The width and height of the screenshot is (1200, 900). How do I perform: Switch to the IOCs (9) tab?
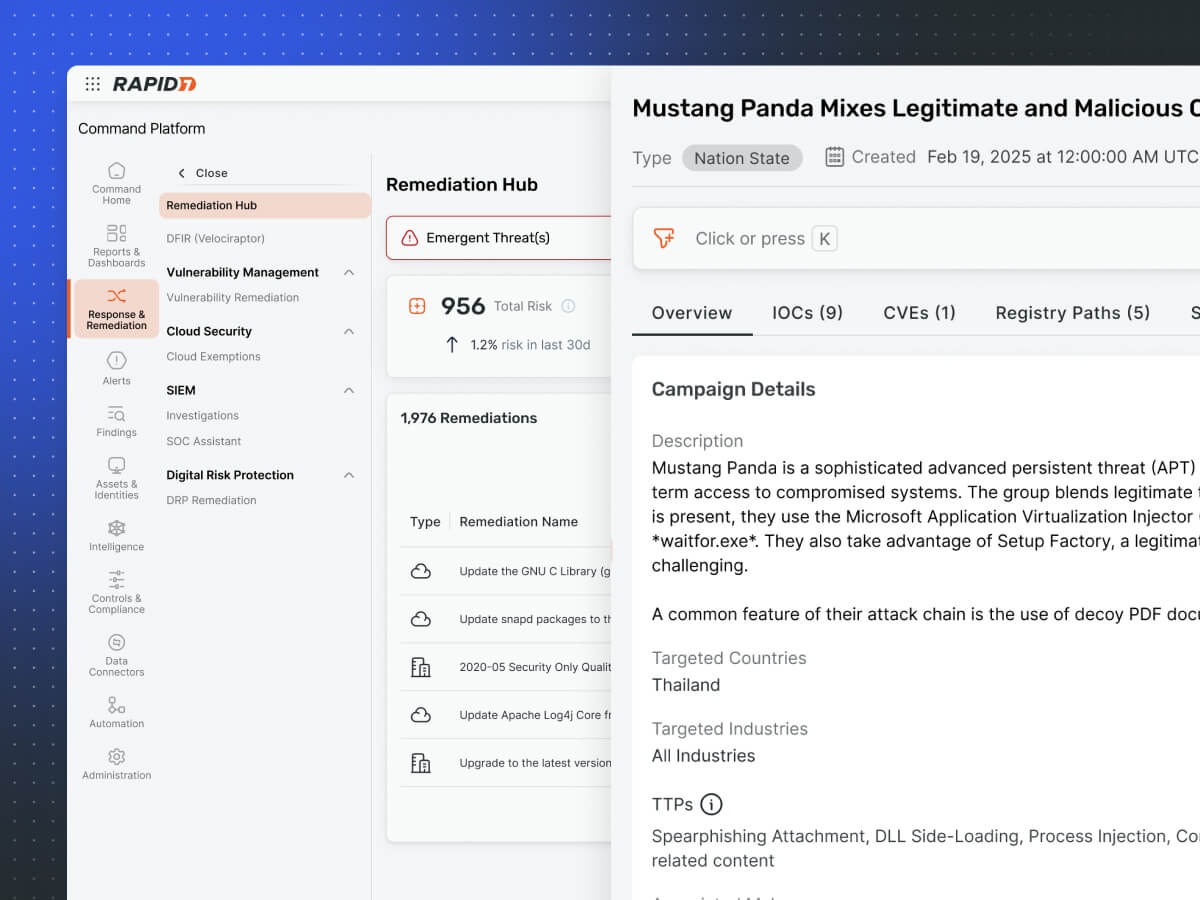(807, 313)
